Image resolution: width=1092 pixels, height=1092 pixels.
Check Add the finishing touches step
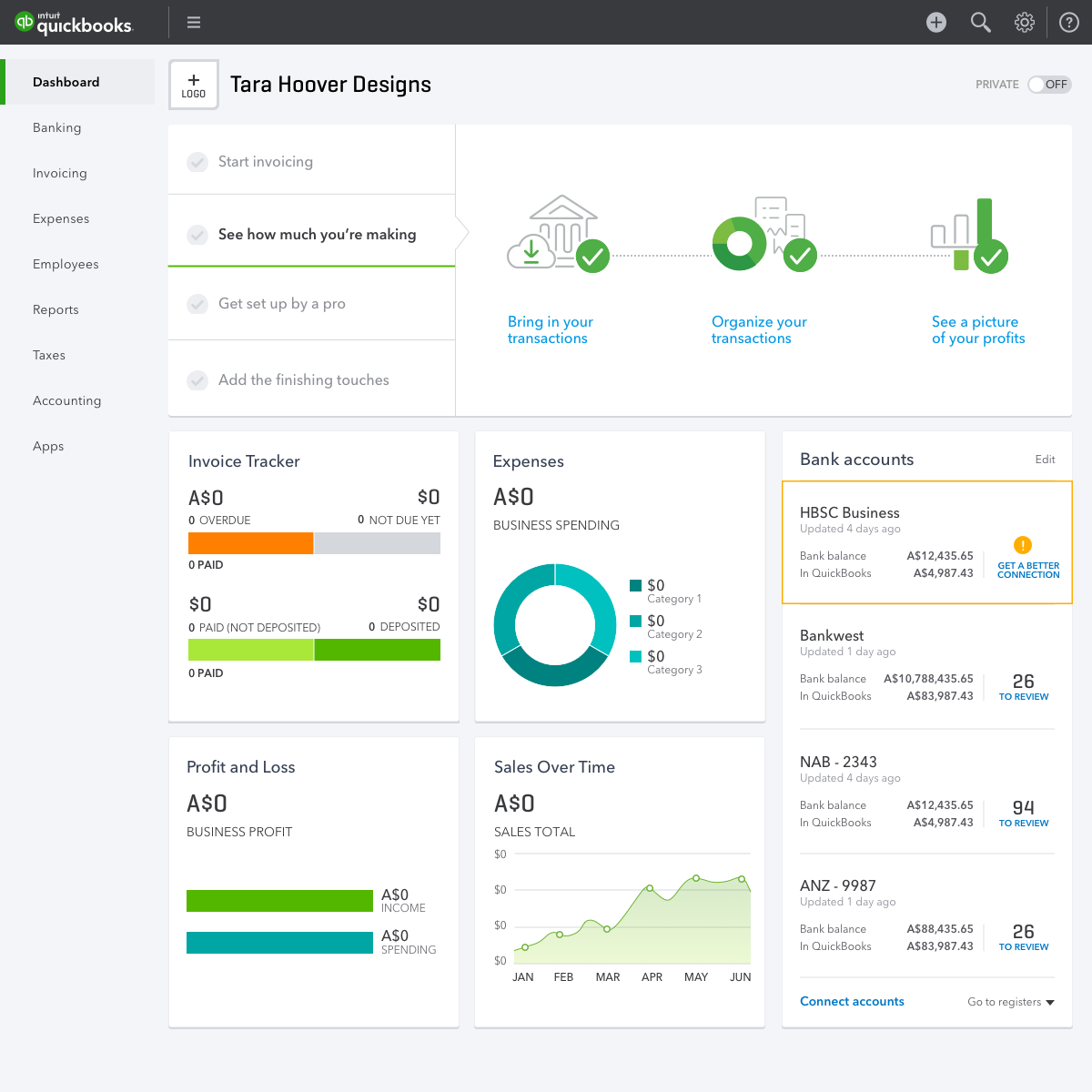pyautogui.click(x=197, y=380)
